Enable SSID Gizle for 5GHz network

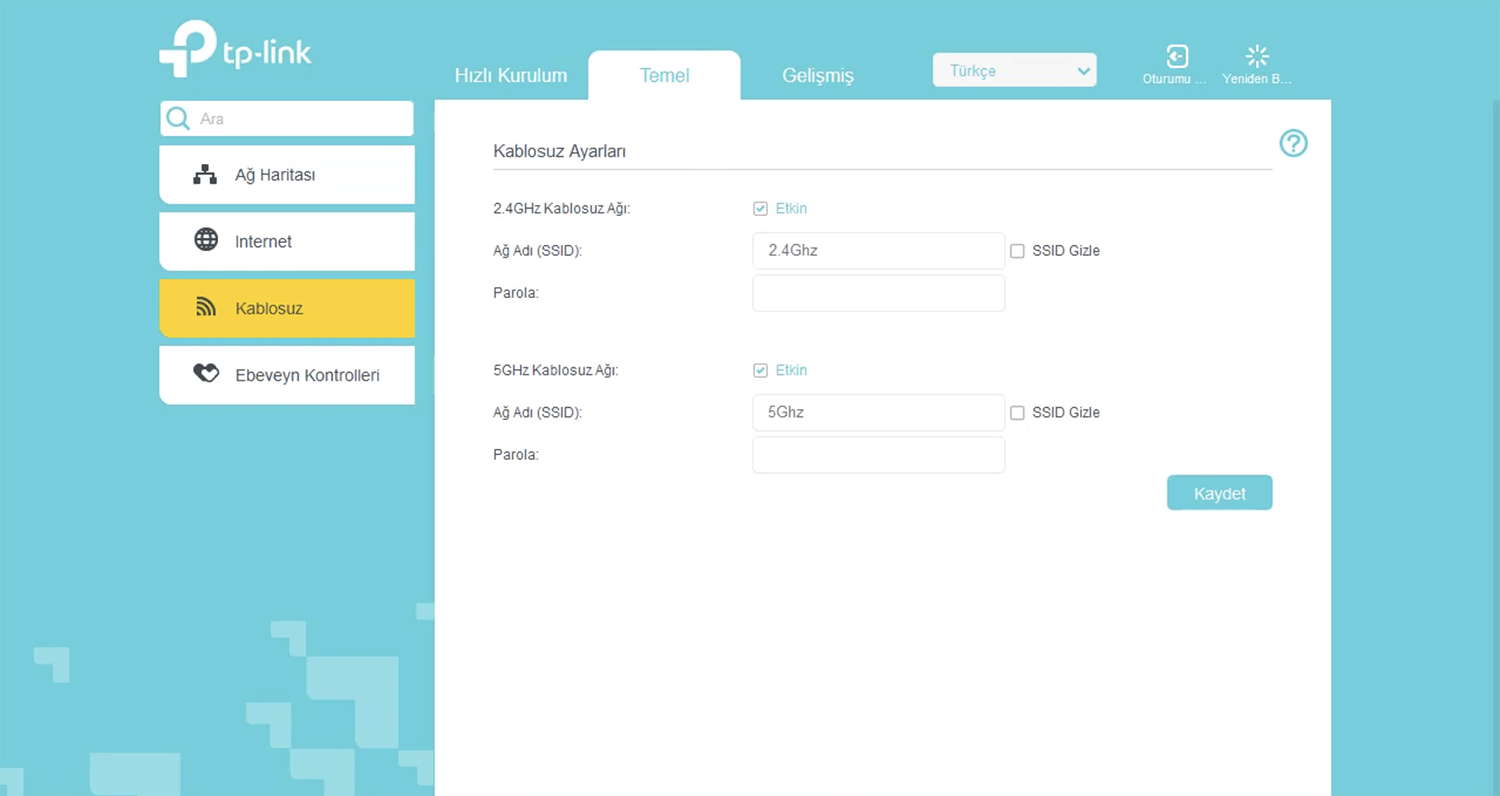coord(1017,413)
